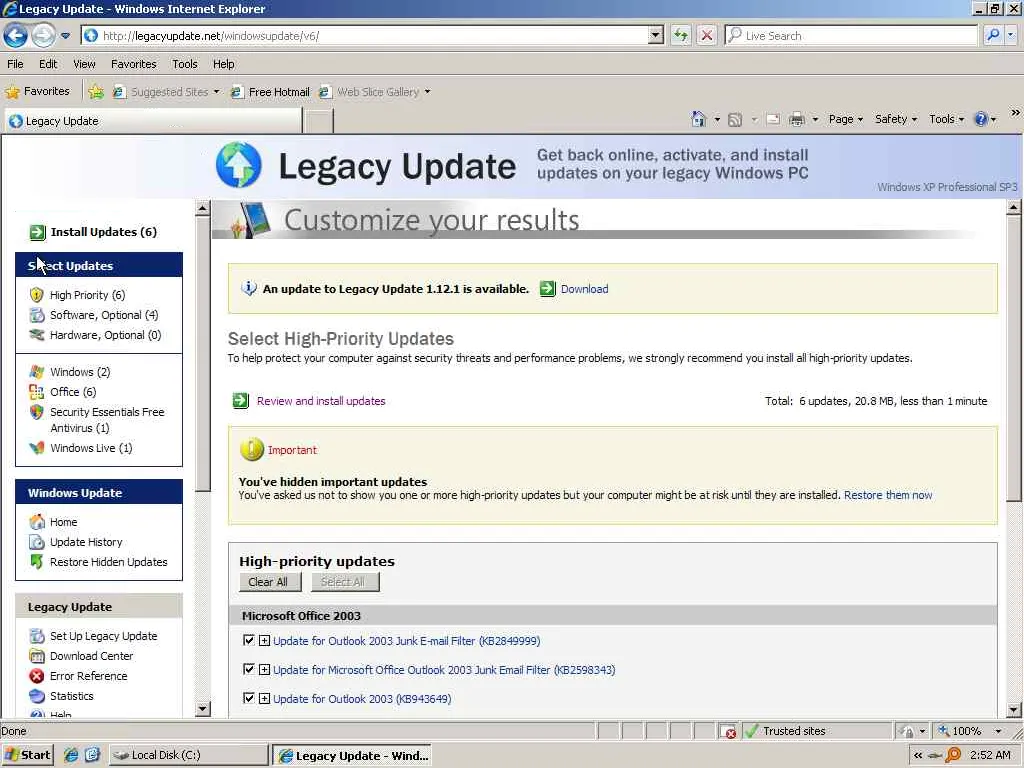Image resolution: width=1024 pixels, height=768 pixels.
Task: Open the Help menu in menu bar
Action: (x=223, y=64)
